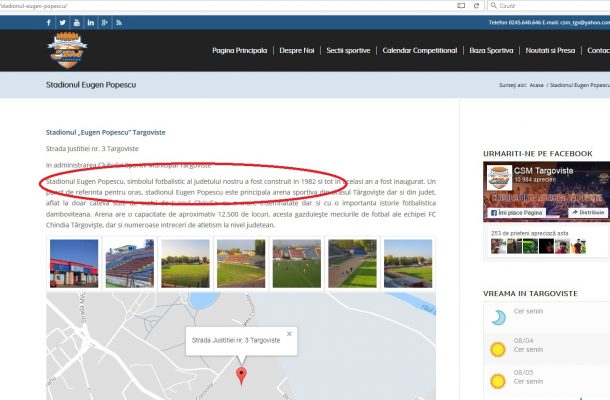Image resolution: width=610 pixels, height=400 pixels.
Task: Open the Google Plus social icon
Action: (106, 21)
